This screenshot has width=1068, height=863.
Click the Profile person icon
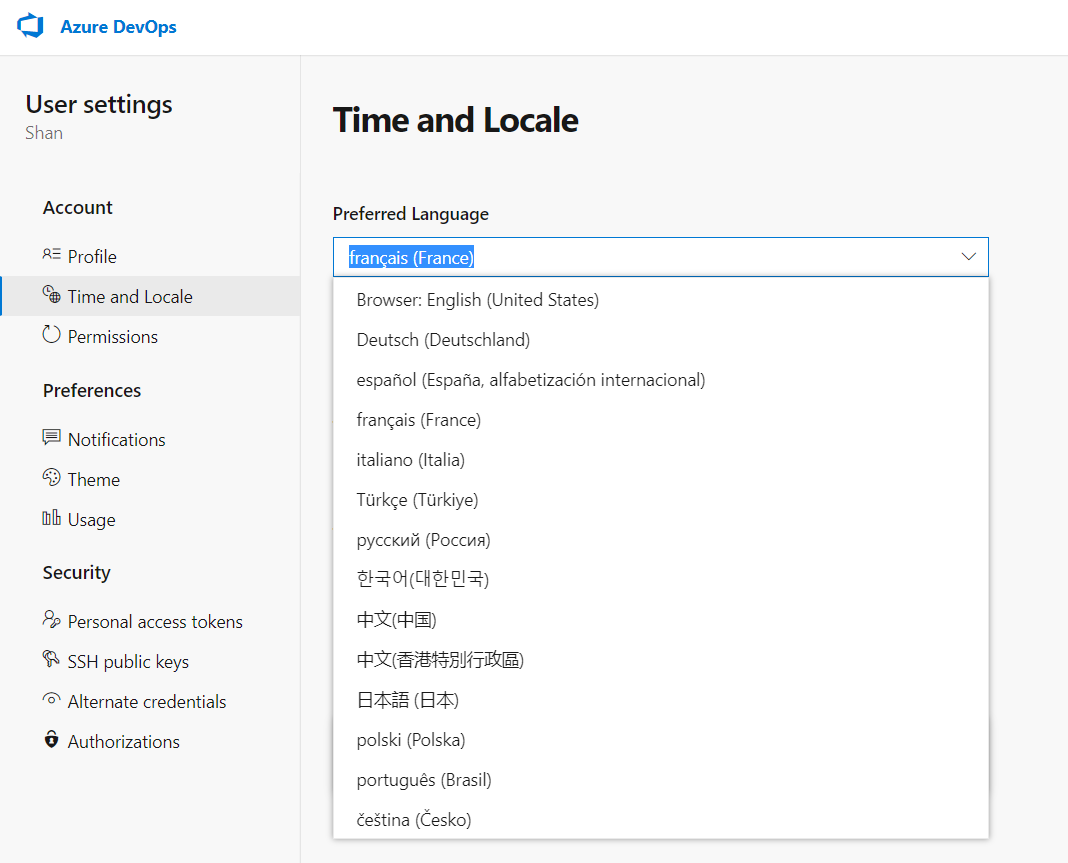pyautogui.click(x=51, y=255)
